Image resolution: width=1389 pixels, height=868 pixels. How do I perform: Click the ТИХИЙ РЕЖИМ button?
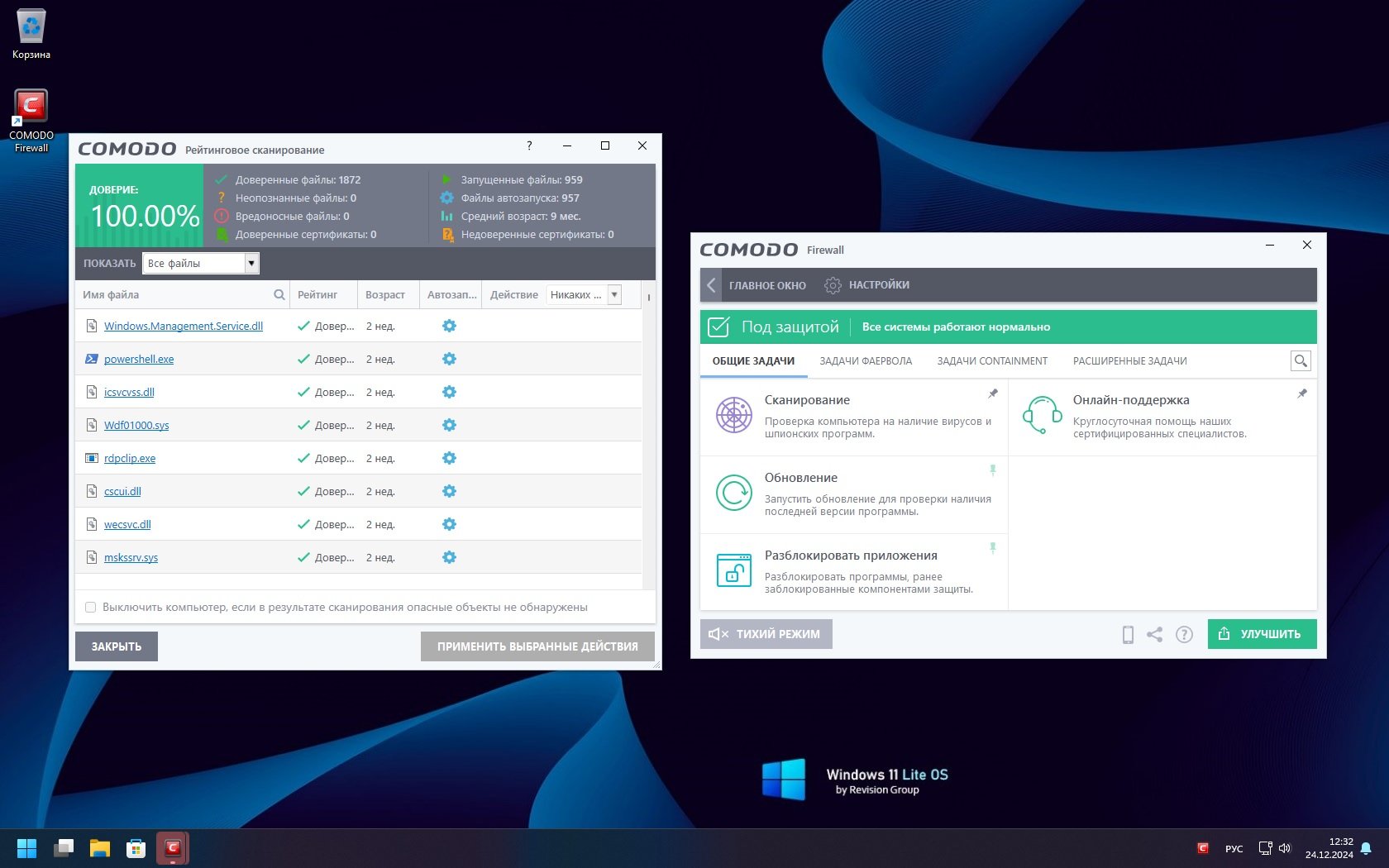point(766,634)
